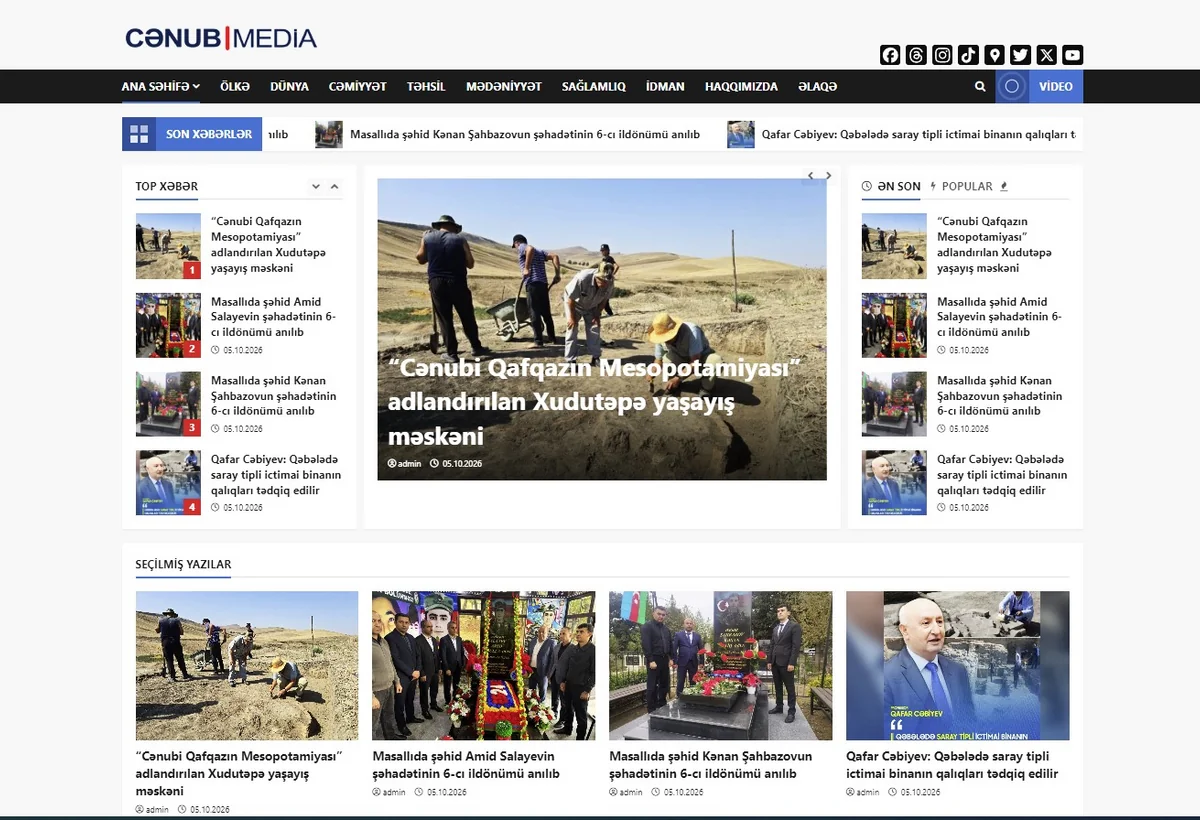Advance to the next slide in the main slider
Screen dimensions: 1200x820
[828, 176]
